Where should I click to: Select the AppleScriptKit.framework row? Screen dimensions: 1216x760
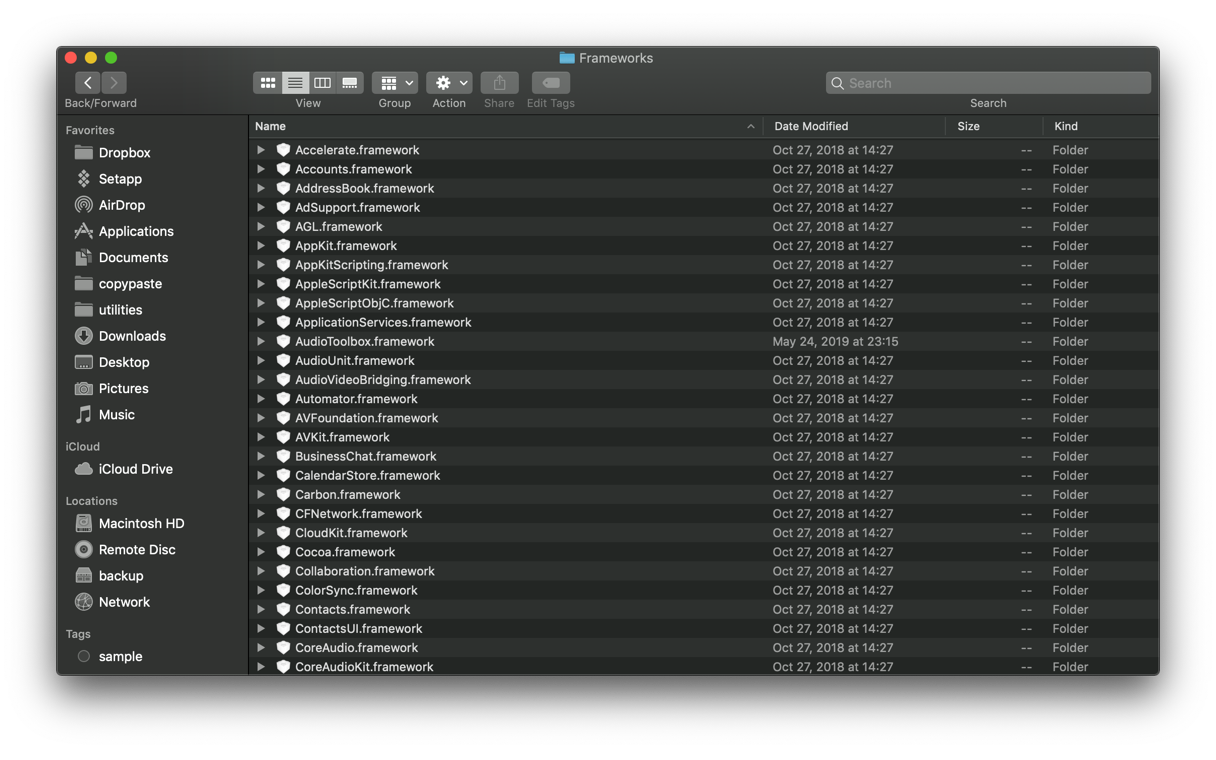point(704,284)
